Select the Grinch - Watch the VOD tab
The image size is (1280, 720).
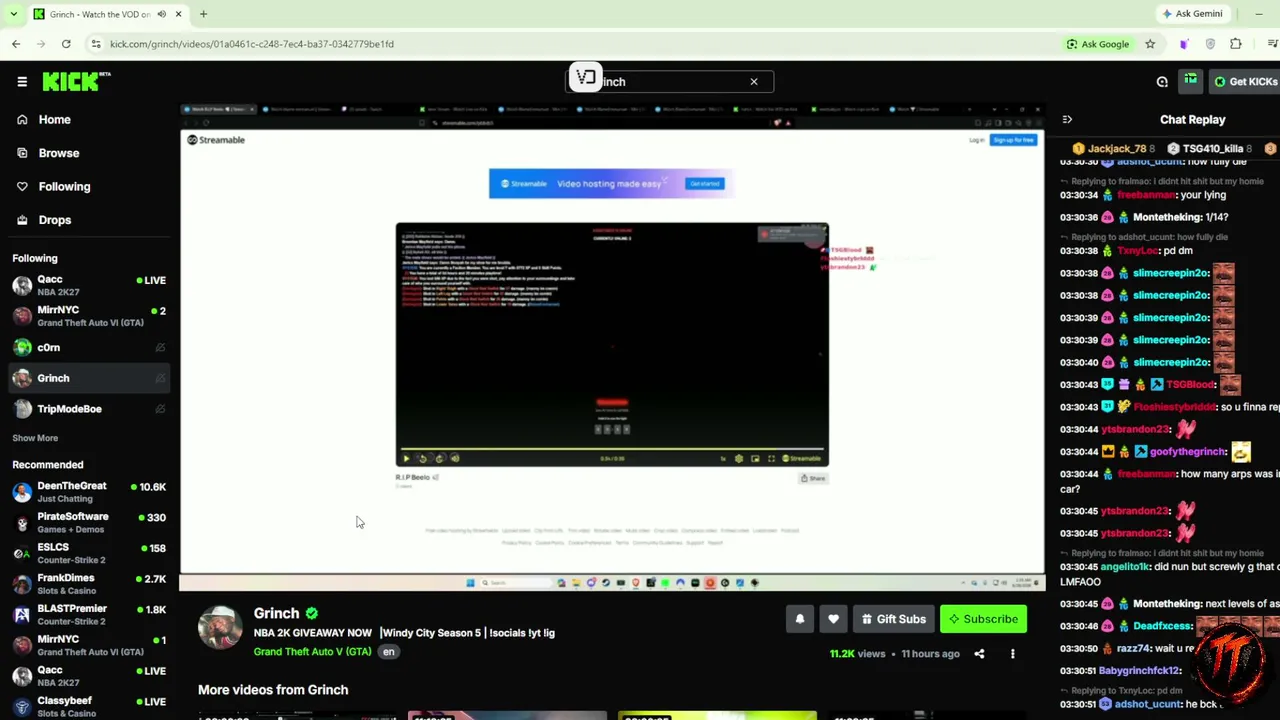pyautogui.click(x=108, y=14)
